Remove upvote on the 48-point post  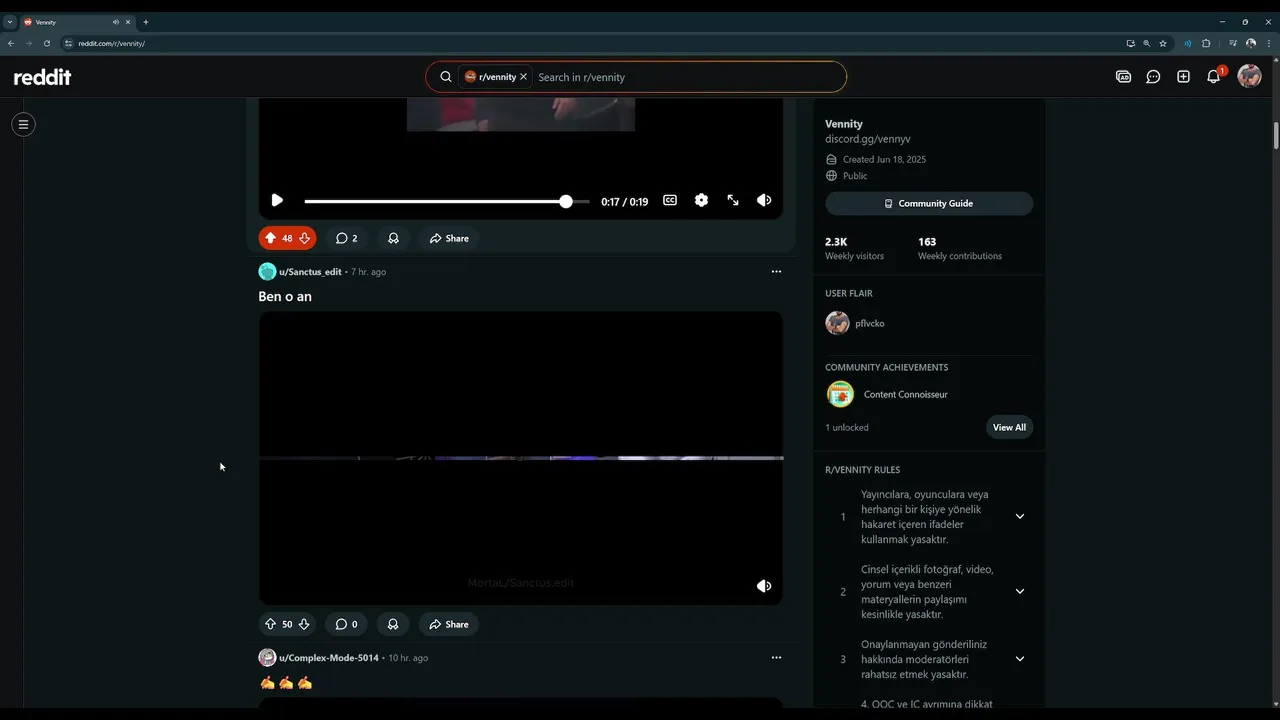[270, 238]
